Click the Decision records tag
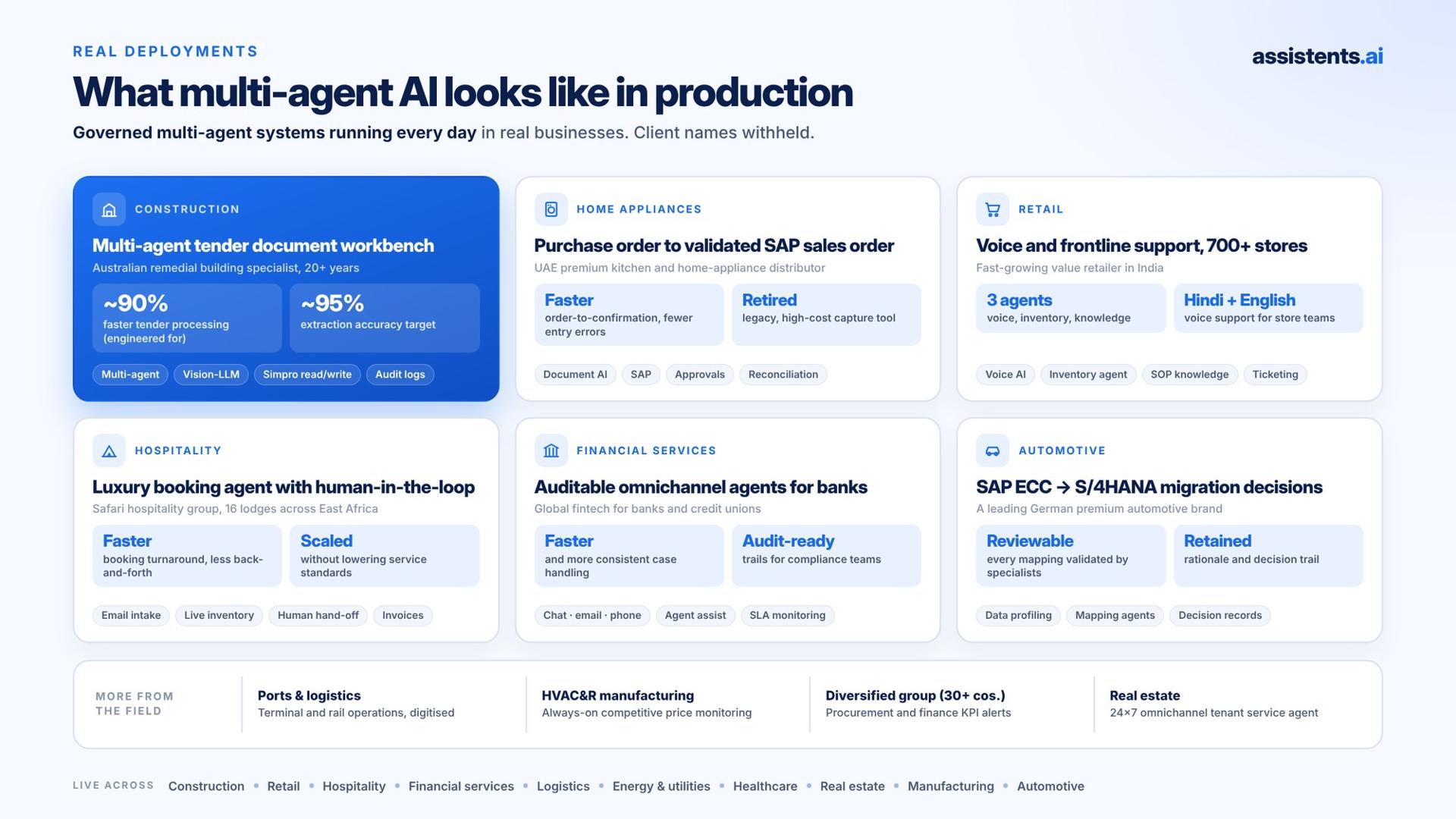1456x819 pixels. 1220,616
